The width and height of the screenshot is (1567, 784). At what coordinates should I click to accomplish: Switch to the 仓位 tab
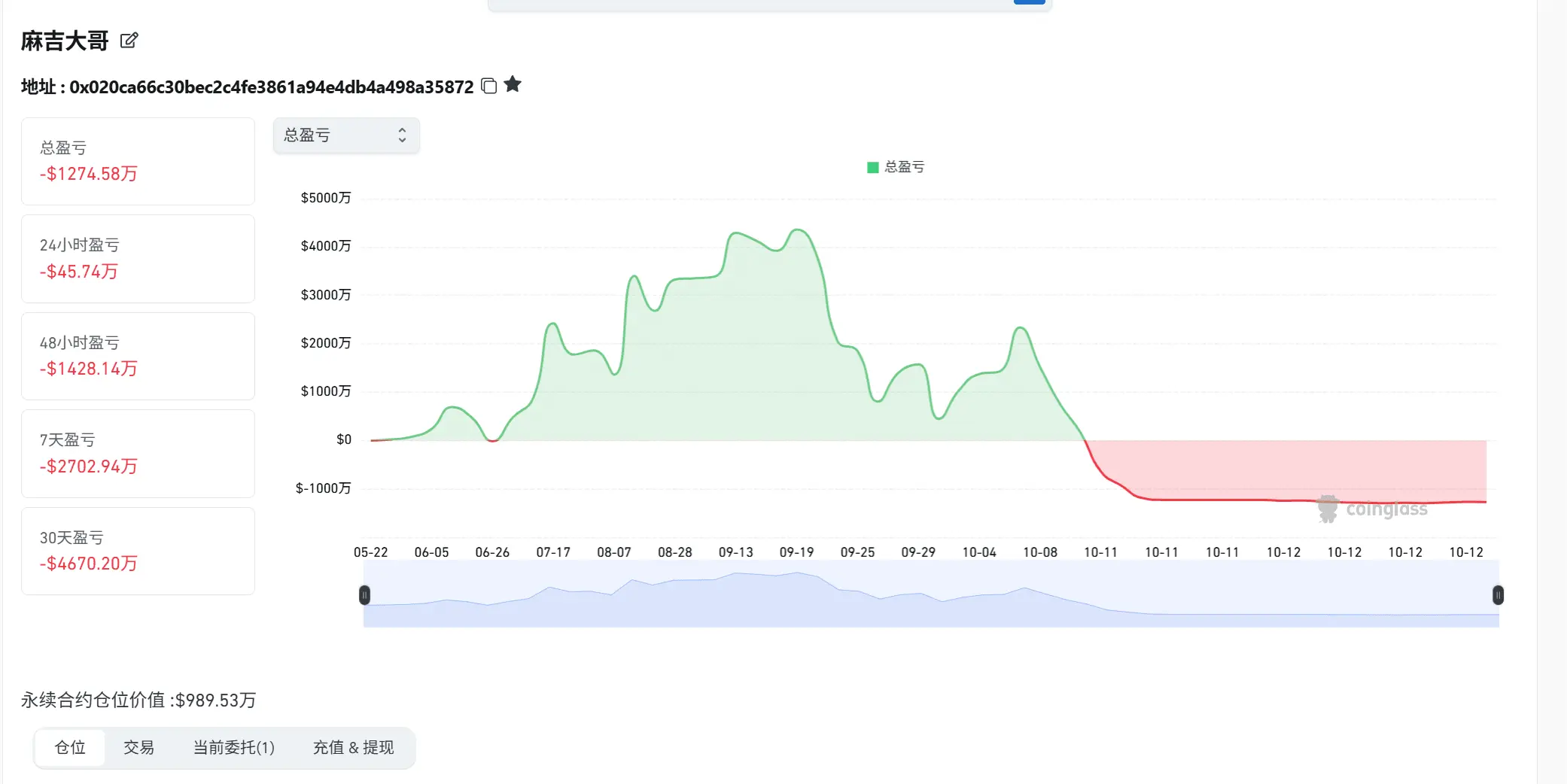(x=70, y=748)
